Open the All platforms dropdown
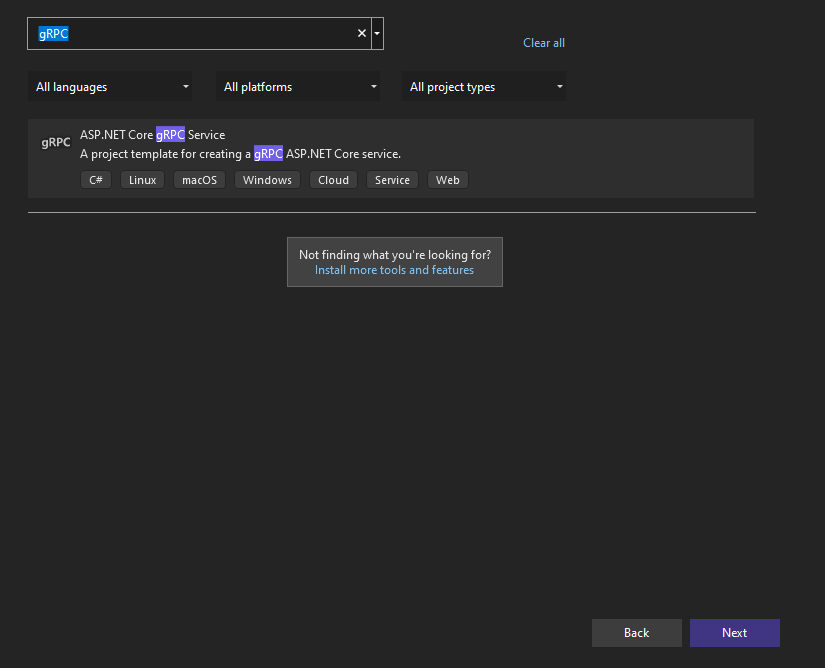This screenshot has height=668, width=825. (x=298, y=87)
